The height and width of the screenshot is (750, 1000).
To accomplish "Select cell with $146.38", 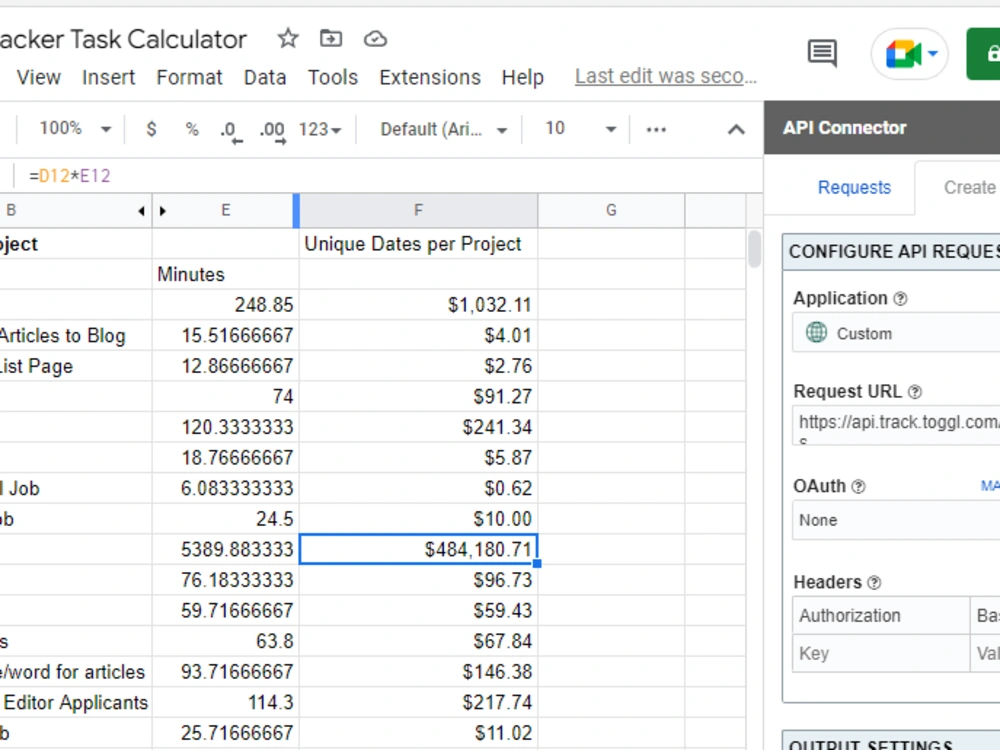I will pos(418,672).
